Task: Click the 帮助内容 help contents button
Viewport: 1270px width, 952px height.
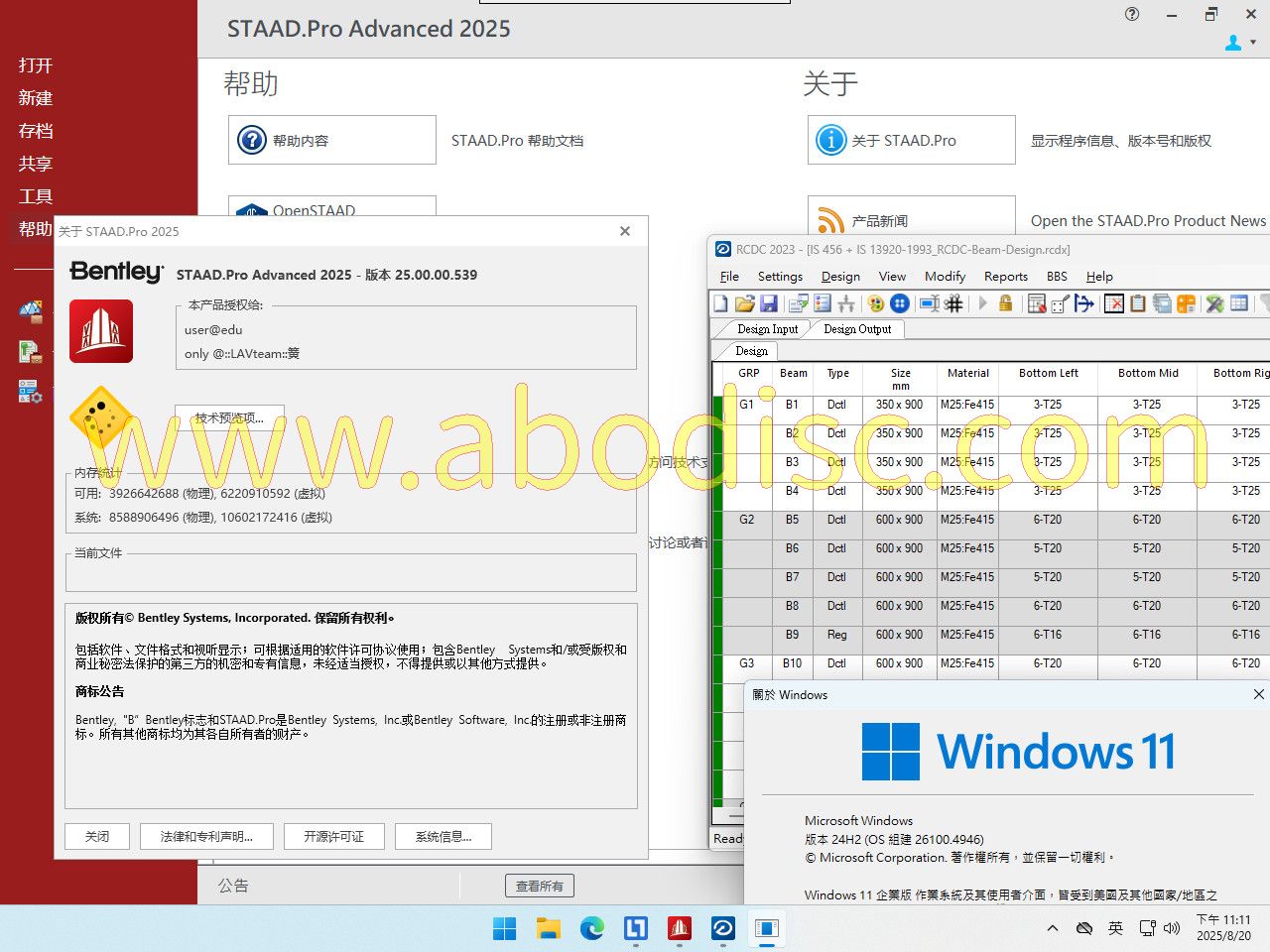Action: tap(332, 140)
